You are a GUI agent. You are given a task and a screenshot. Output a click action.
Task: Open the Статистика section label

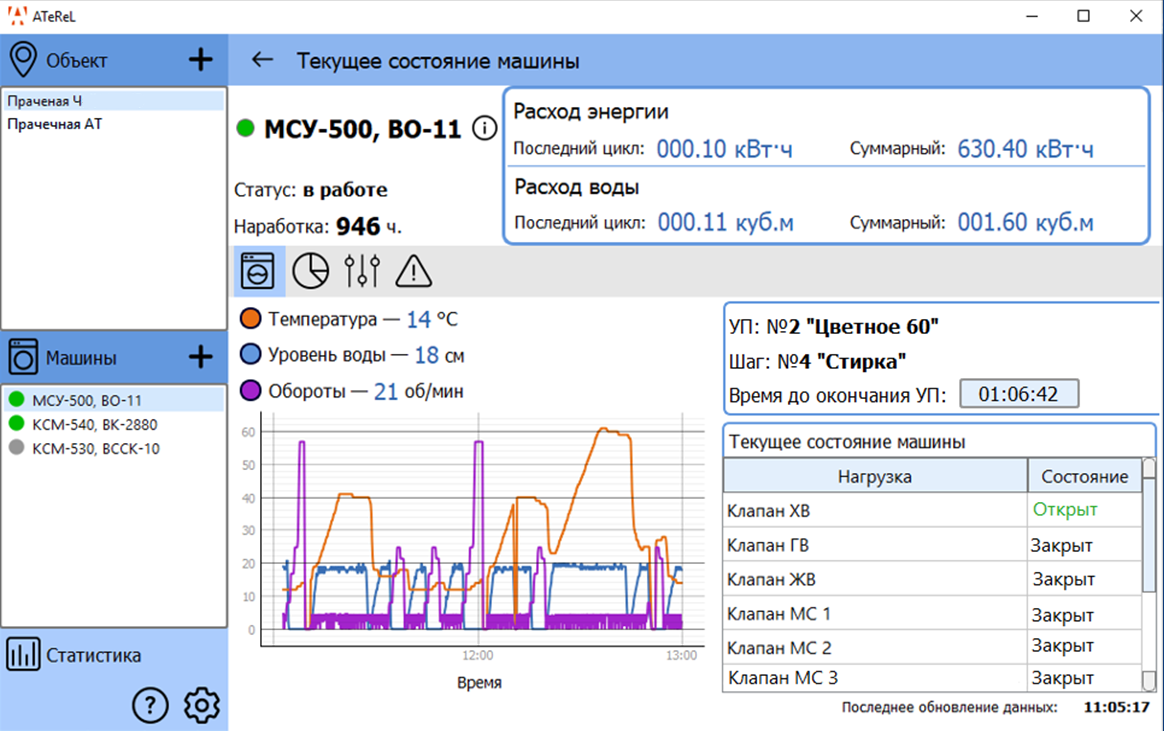tap(94, 655)
